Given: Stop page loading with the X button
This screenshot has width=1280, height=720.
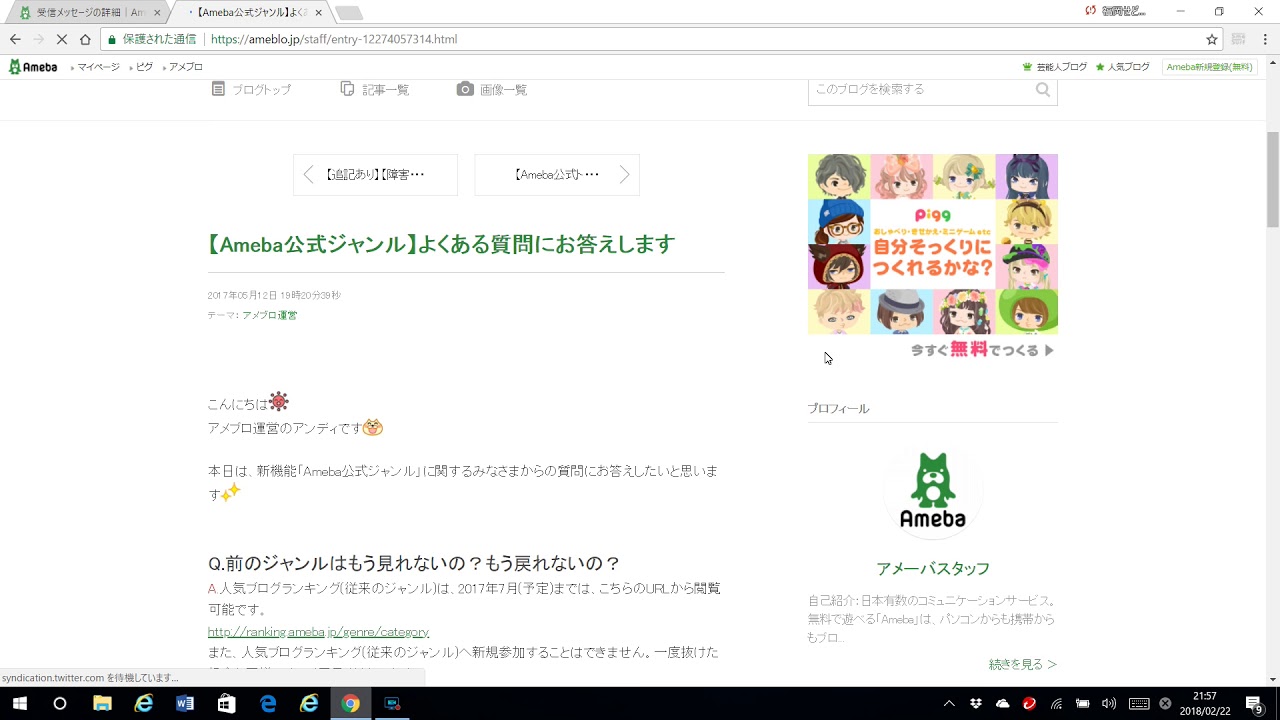Looking at the screenshot, I should (62, 39).
